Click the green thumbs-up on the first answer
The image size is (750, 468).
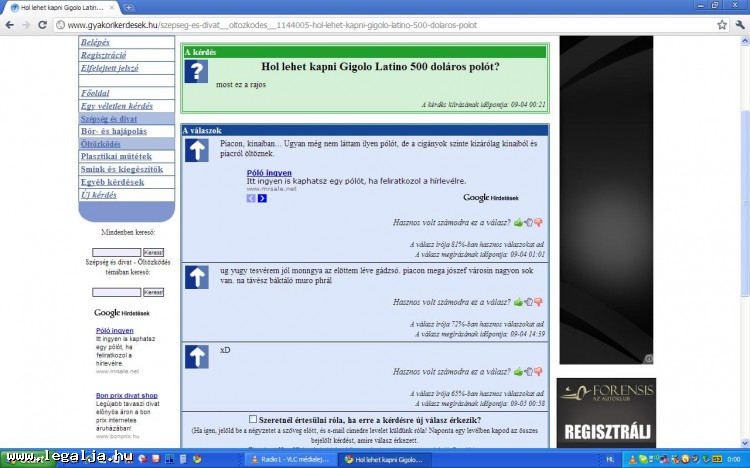[519, 223]
